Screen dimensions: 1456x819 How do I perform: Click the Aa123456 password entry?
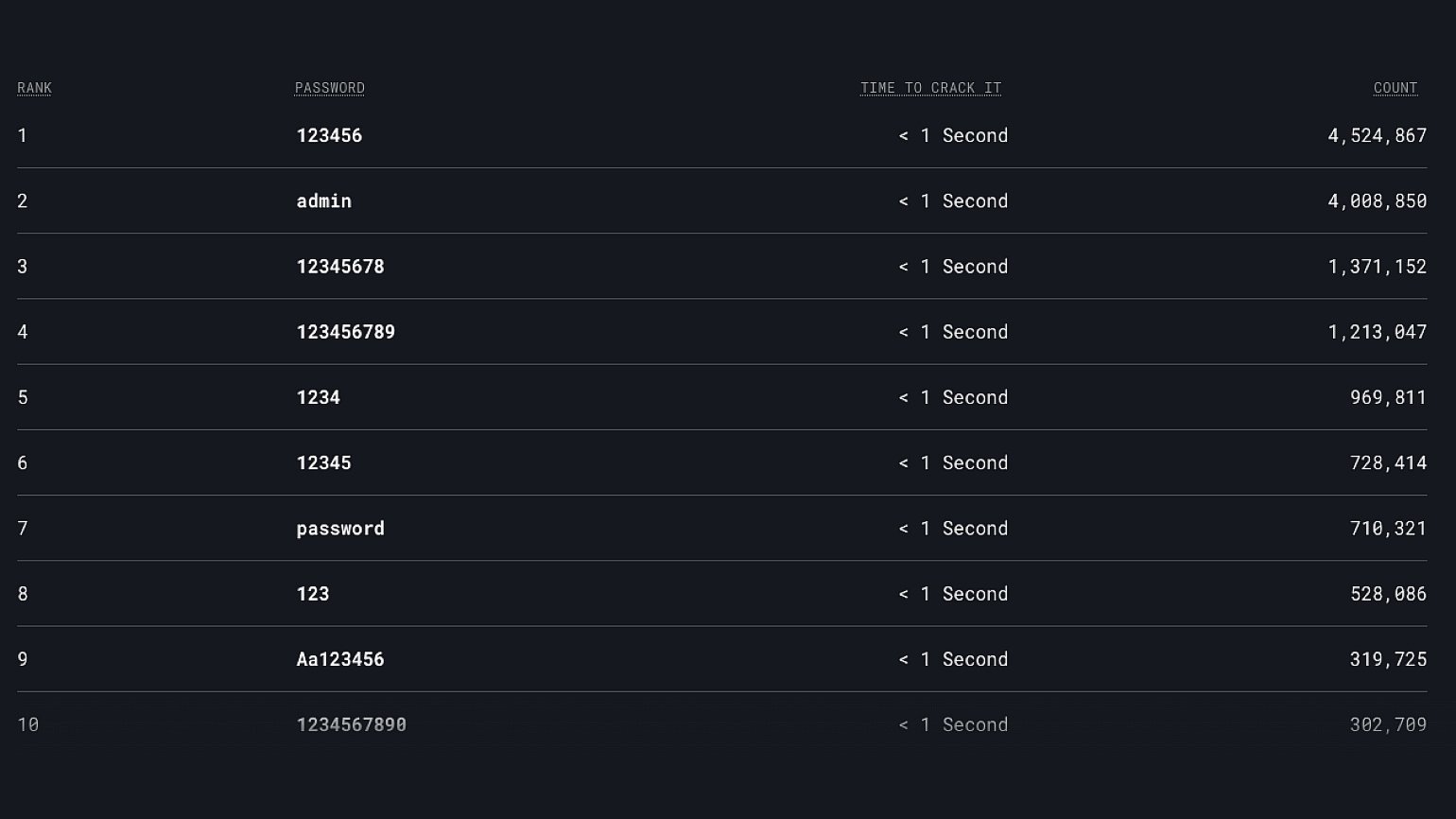tap(340, 659)
